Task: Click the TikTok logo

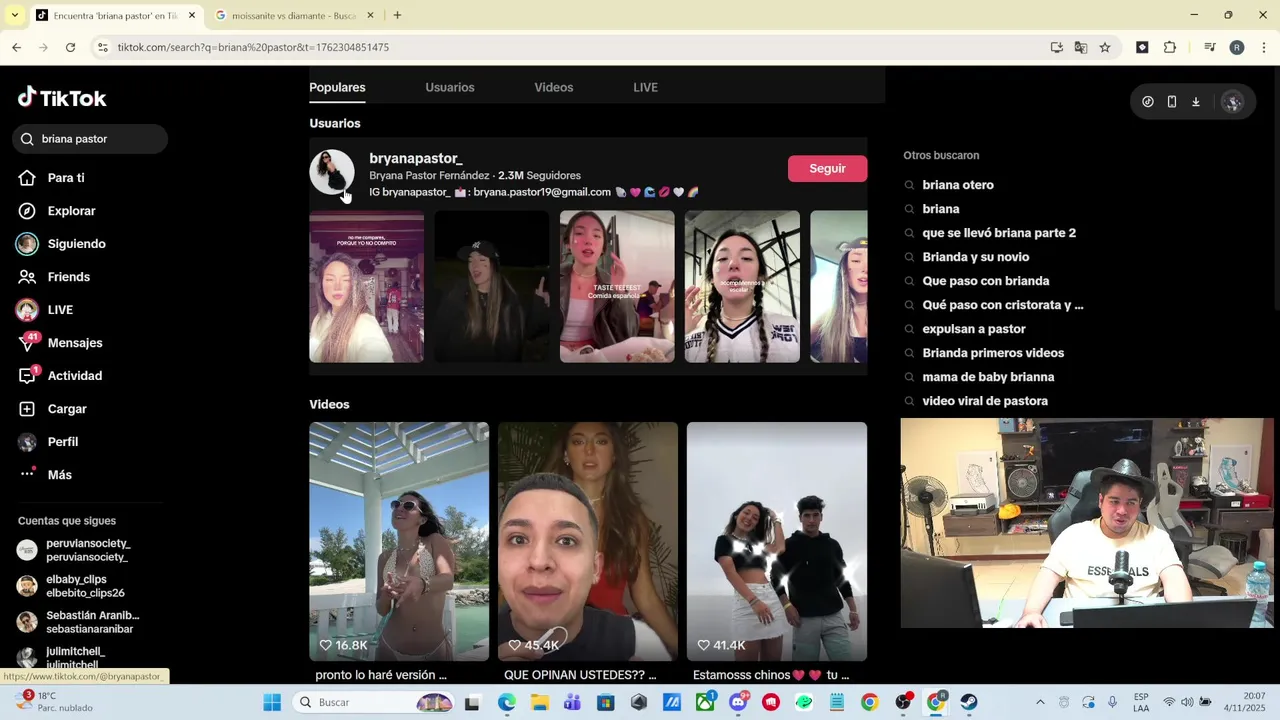Action: [x=62, y=98]
